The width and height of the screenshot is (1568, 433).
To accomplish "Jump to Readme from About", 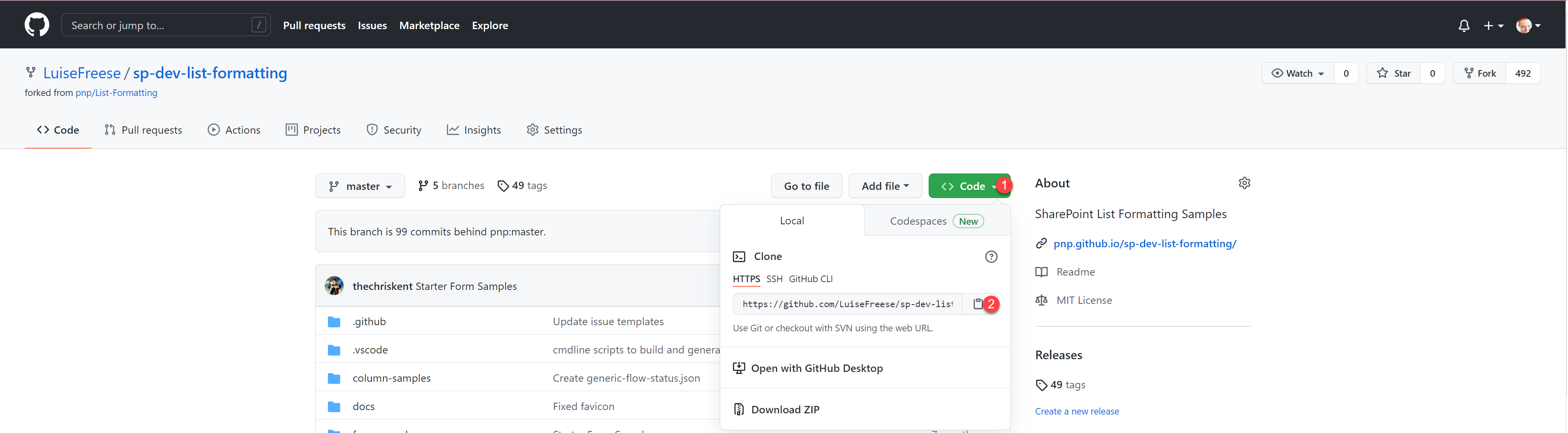I will (1065, 272).
